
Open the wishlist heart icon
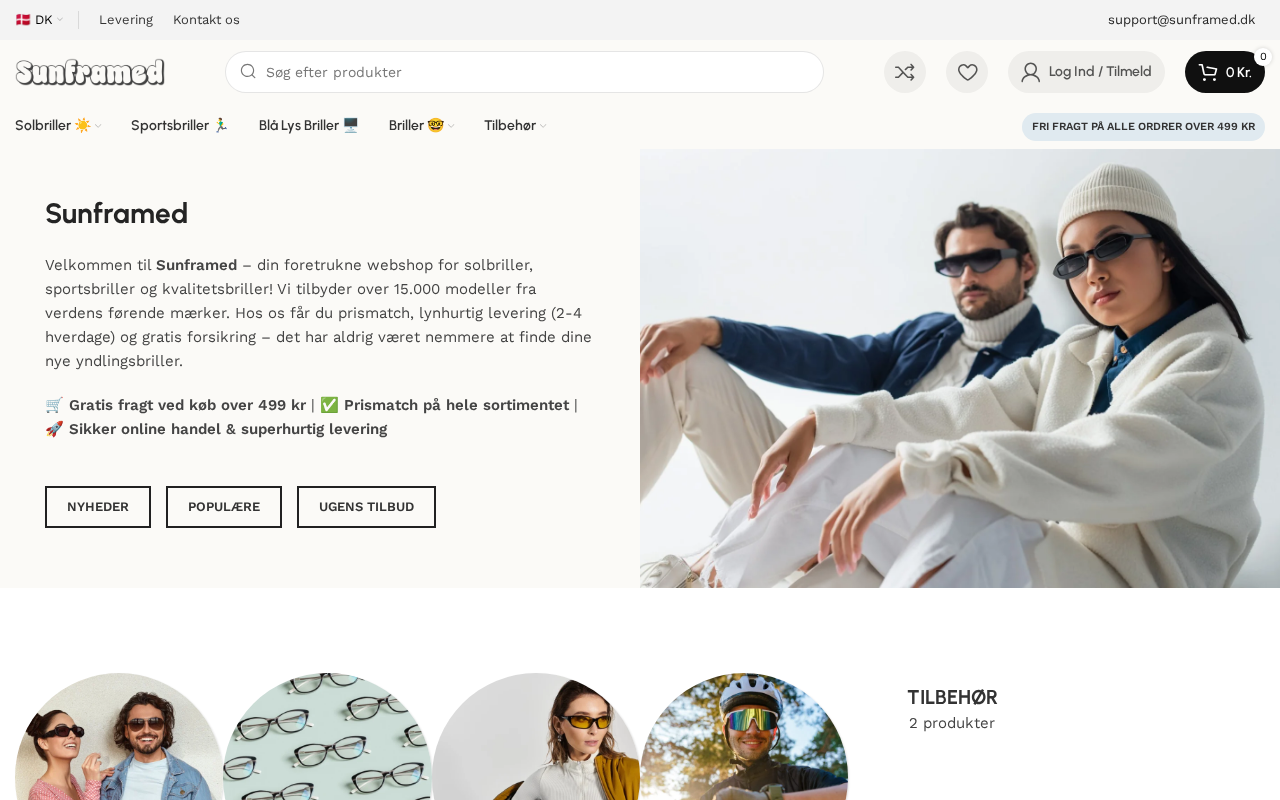967,72
